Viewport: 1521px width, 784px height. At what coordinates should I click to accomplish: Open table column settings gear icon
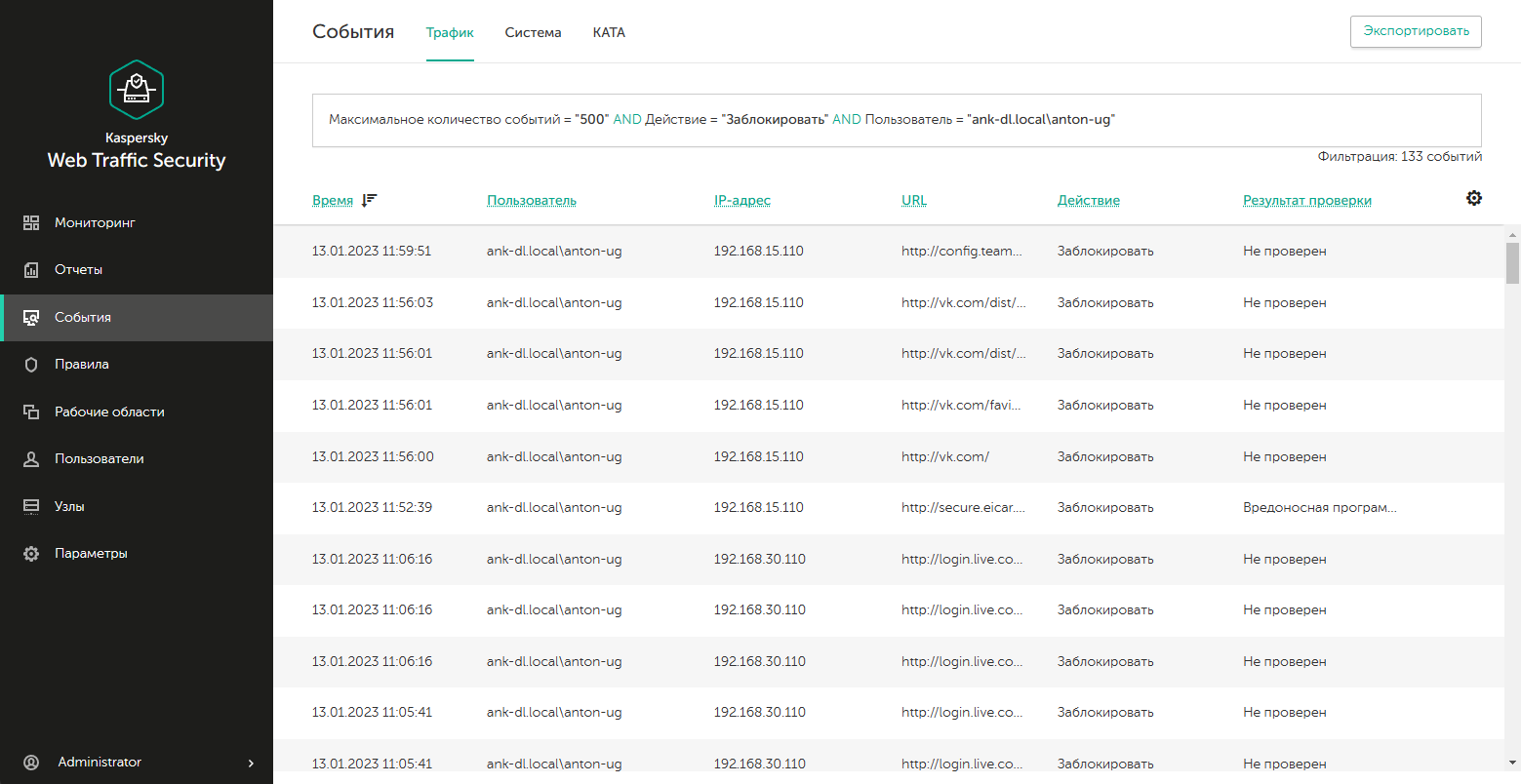[x=1474, y=198]
